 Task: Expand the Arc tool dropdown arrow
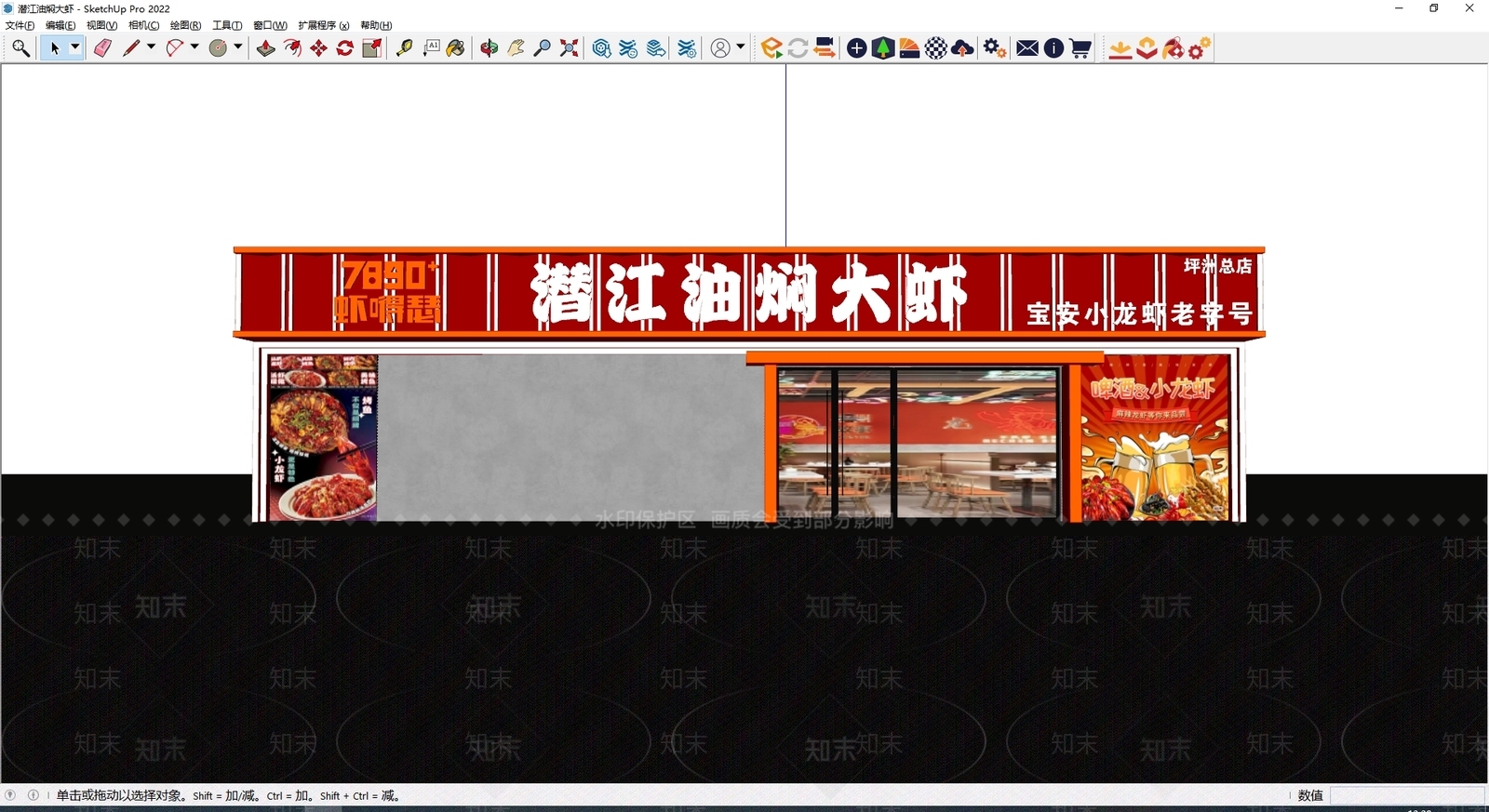click(195, 48)
